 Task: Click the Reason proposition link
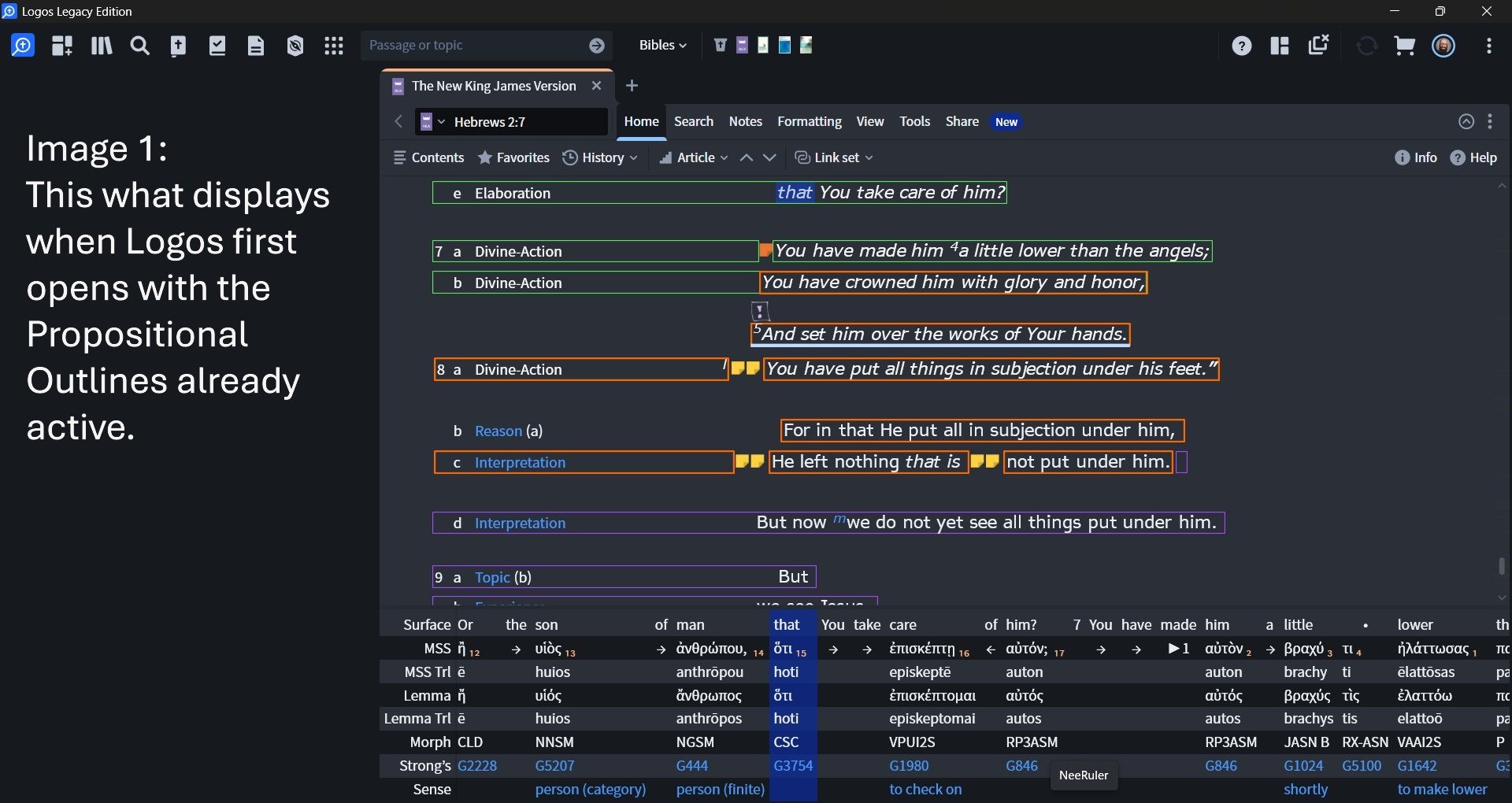tap(498, 431)
